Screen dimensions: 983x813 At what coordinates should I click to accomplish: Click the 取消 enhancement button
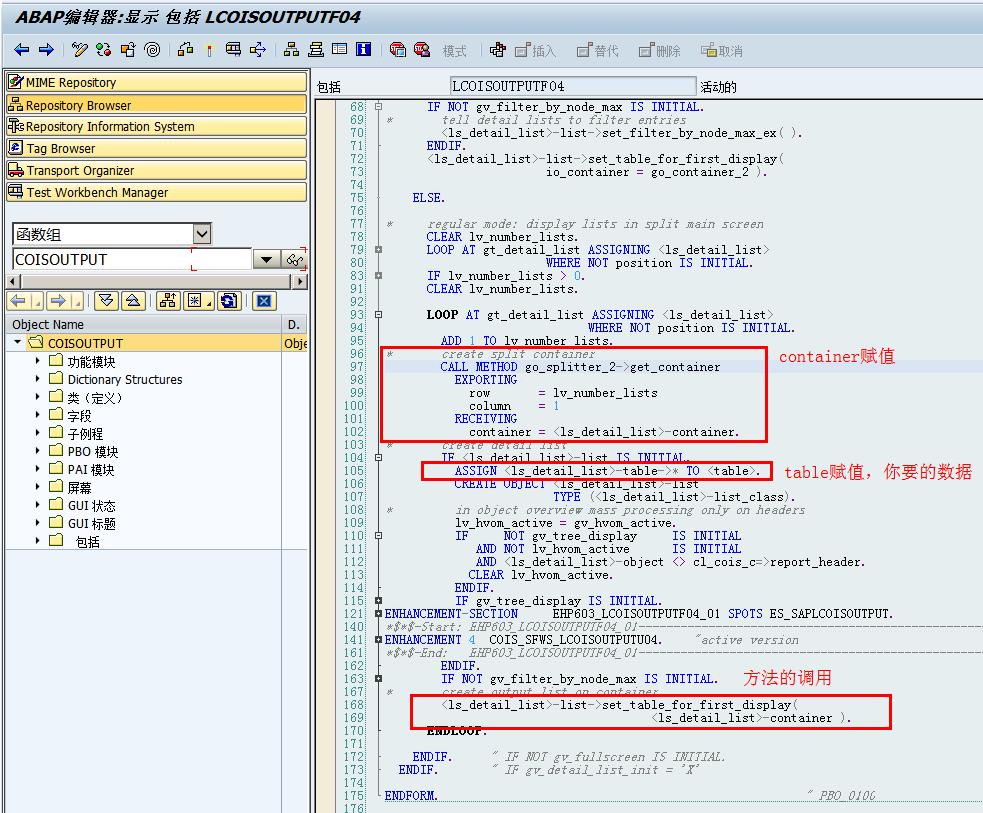[x=722, y=51]
